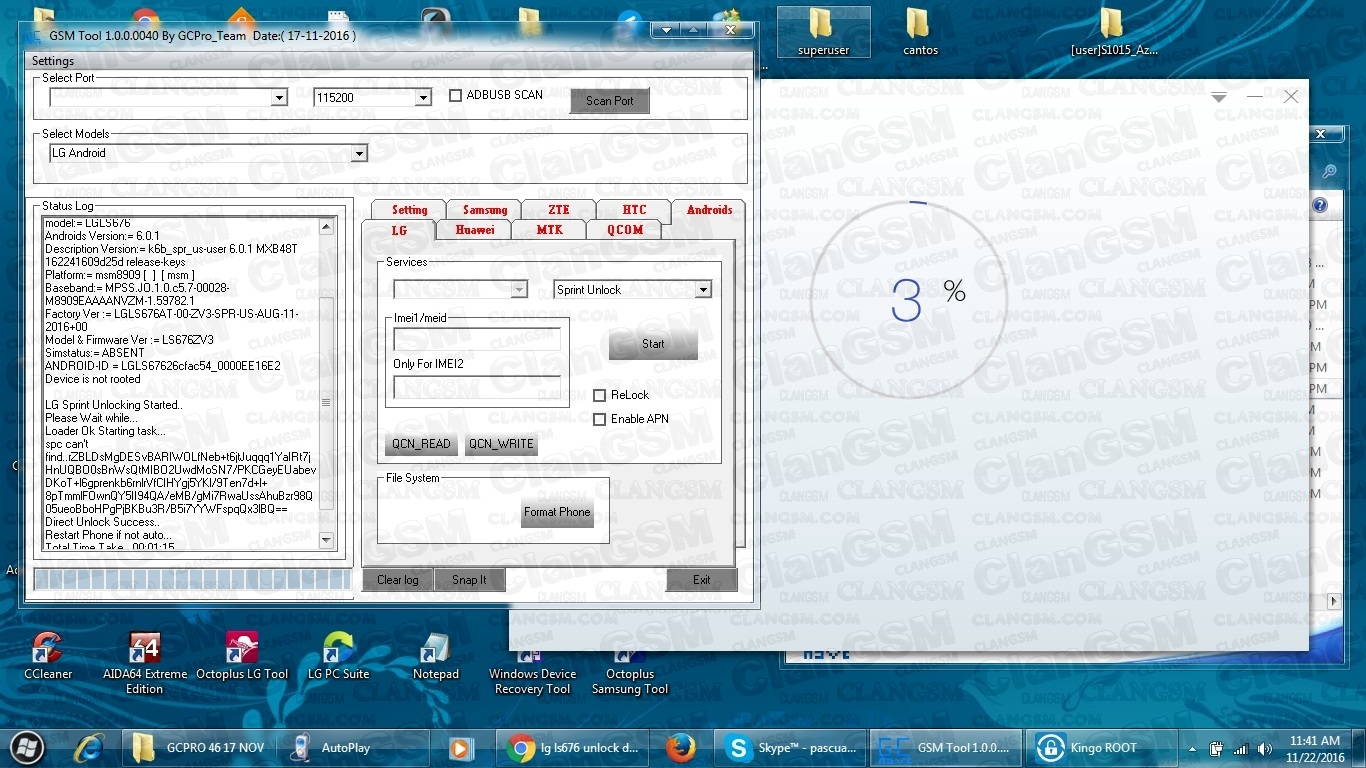Click the Format Phone button
Screen dimensions: 1366x768
558,512
